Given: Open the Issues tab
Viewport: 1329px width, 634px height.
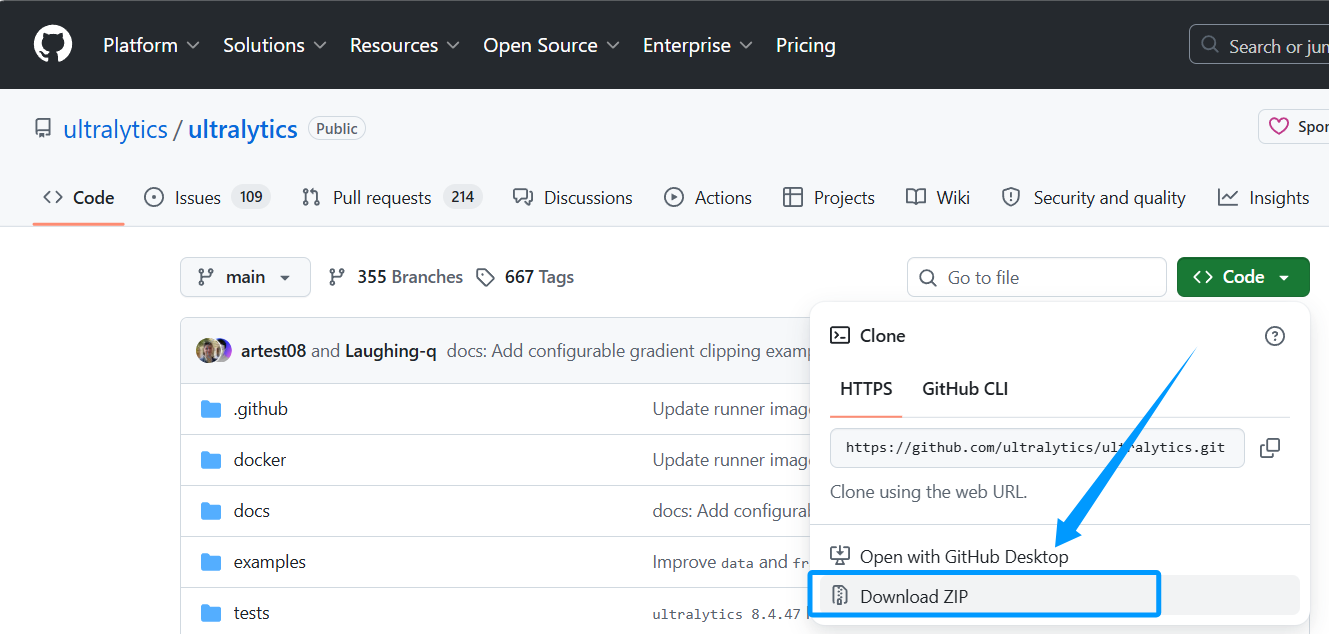Looking at the screenshot, I should pyautogui.click(x=207, y=198).
